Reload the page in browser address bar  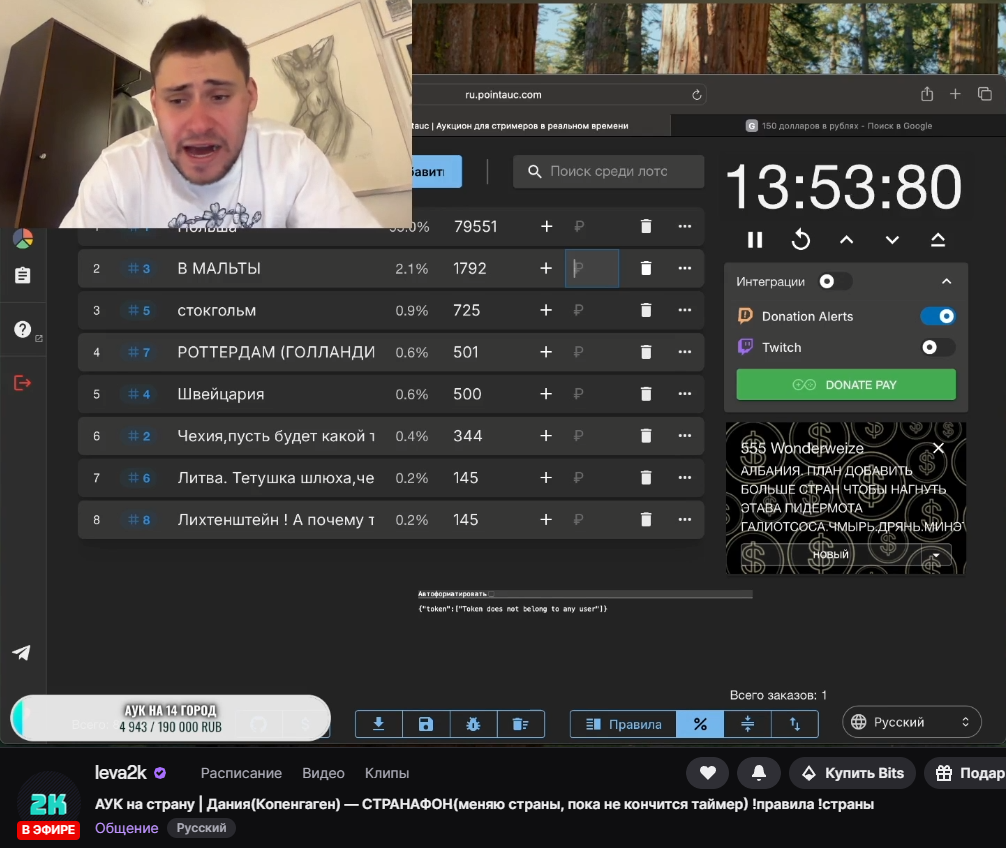pyautogui.click(x=697, y=95)
